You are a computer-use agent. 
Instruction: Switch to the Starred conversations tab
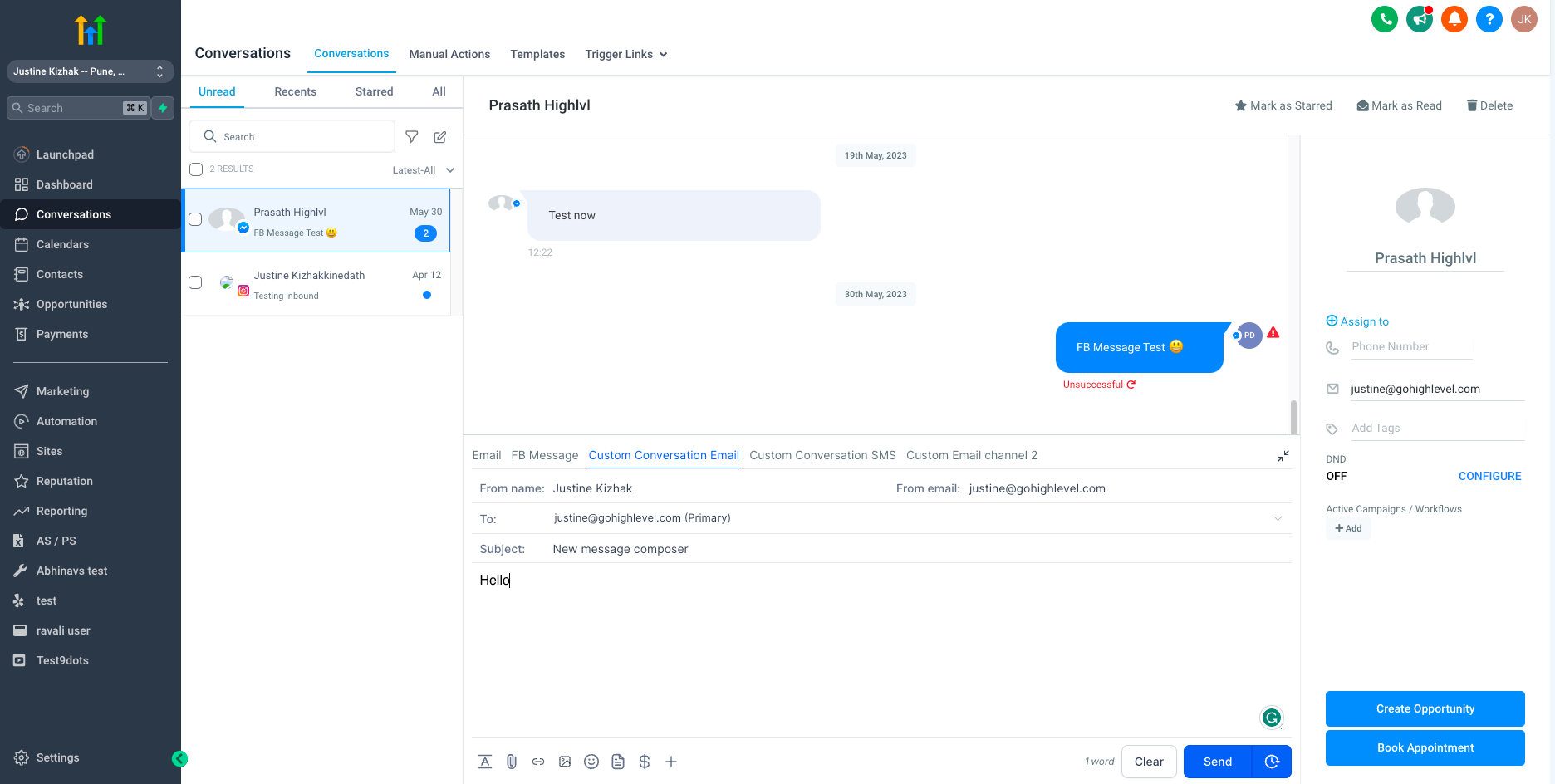coord(374,92)
